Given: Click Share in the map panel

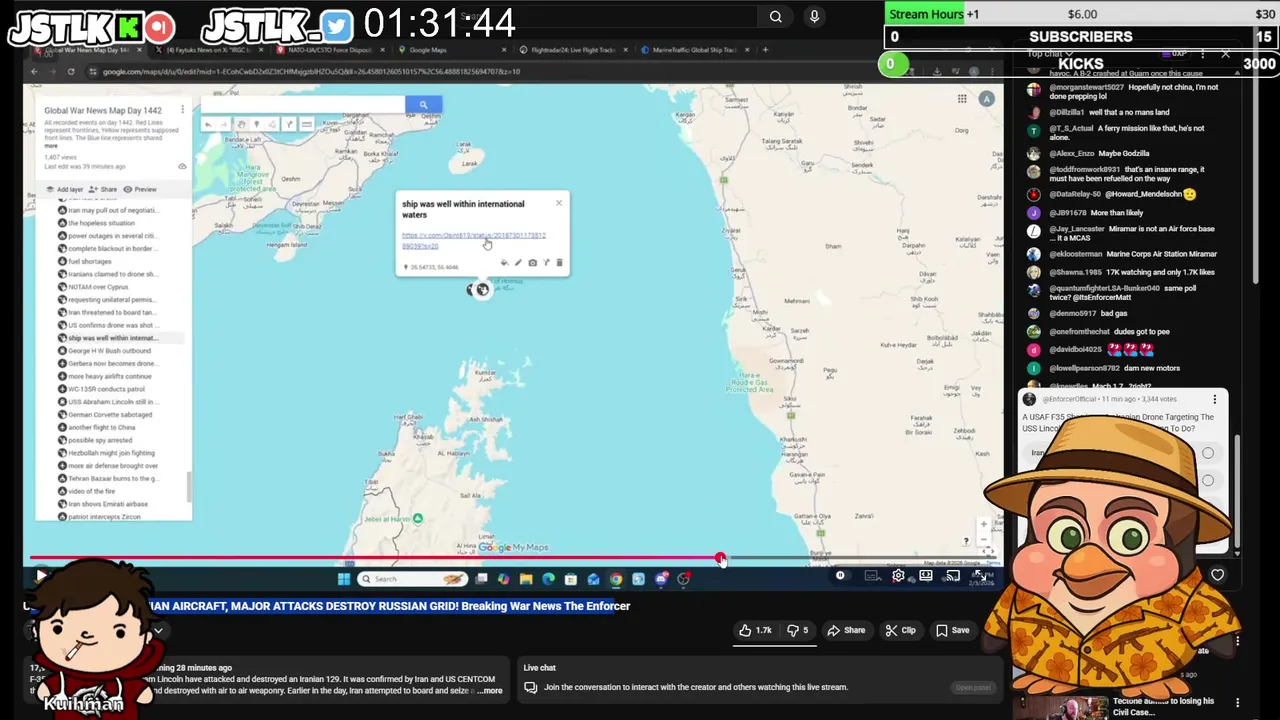Looking at the screenshot, I should (104, 189).
